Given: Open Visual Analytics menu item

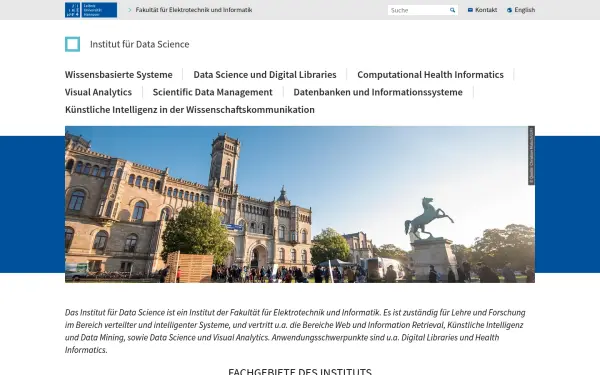Looking at the screenshot, I should pos(98,92).
